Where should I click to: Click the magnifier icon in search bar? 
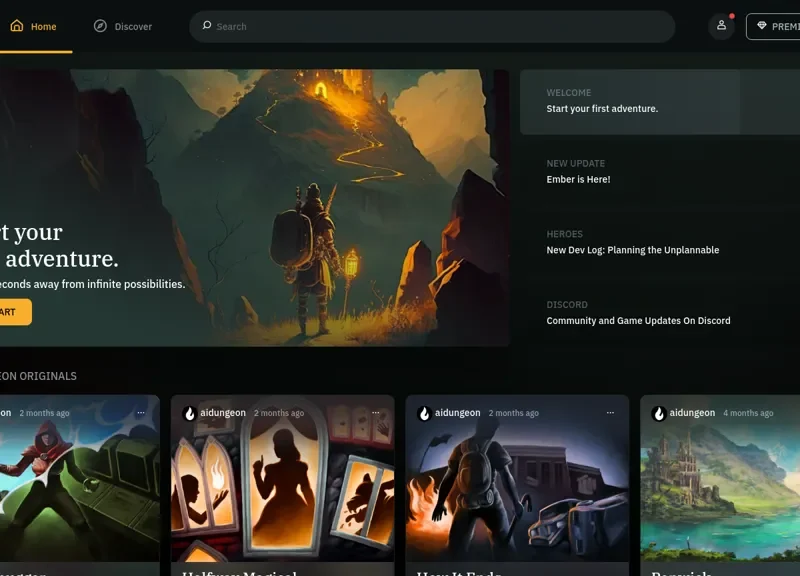click(x=206, y=26)
